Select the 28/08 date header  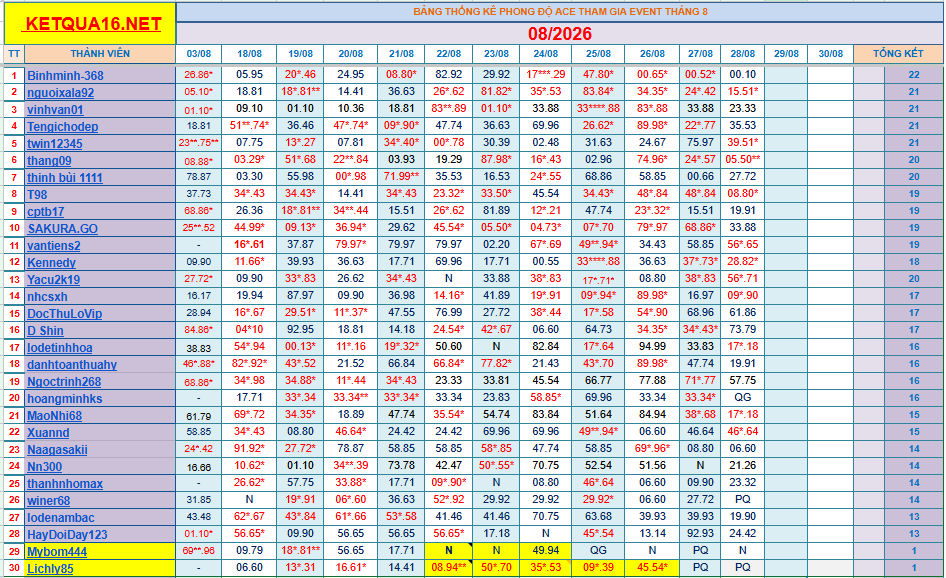click(743, 54)
